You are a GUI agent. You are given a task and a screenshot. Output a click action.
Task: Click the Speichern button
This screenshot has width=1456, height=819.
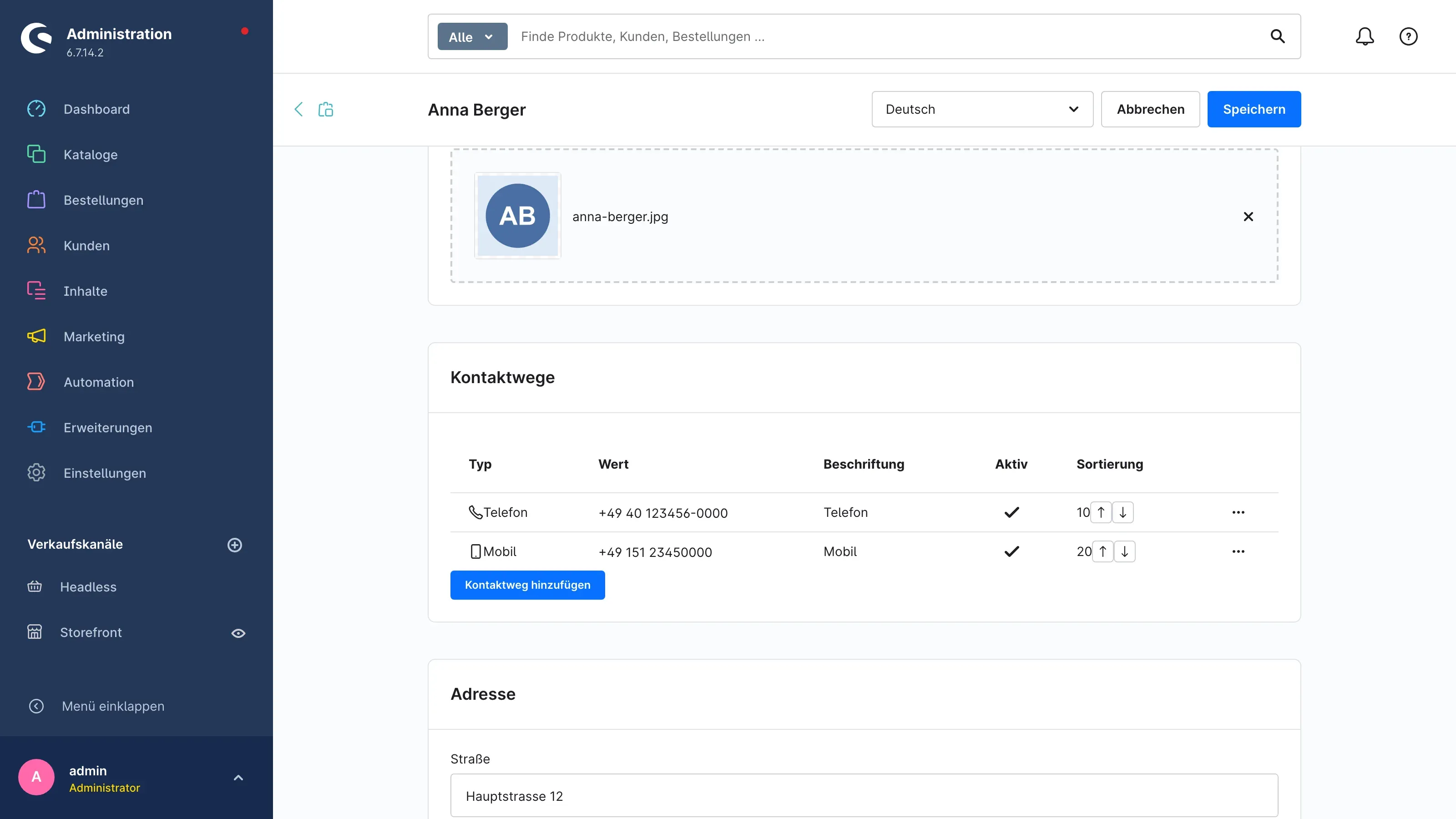click(x=1254, y=109)
